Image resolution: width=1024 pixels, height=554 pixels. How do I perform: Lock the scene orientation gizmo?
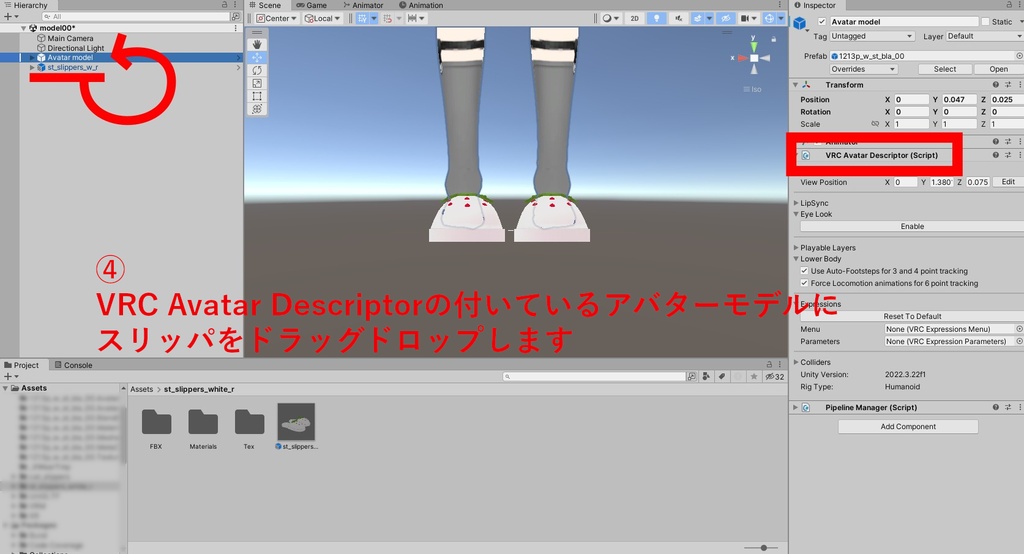[x=774, y=39]
